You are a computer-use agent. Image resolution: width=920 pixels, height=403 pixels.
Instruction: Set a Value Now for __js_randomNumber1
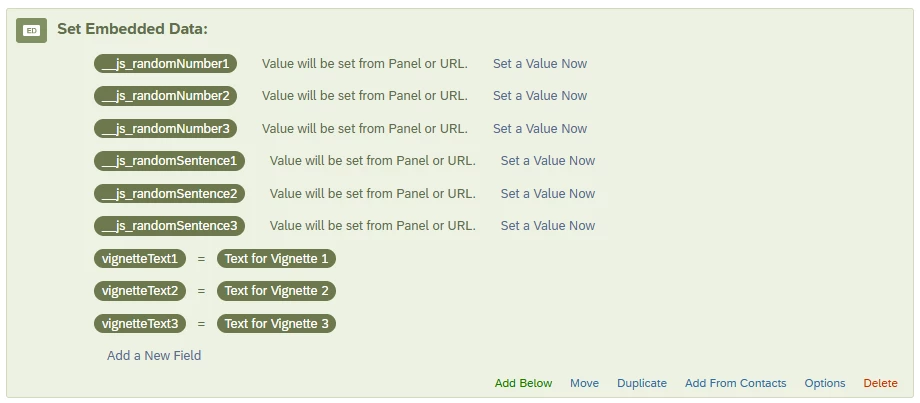coord(540,64)
